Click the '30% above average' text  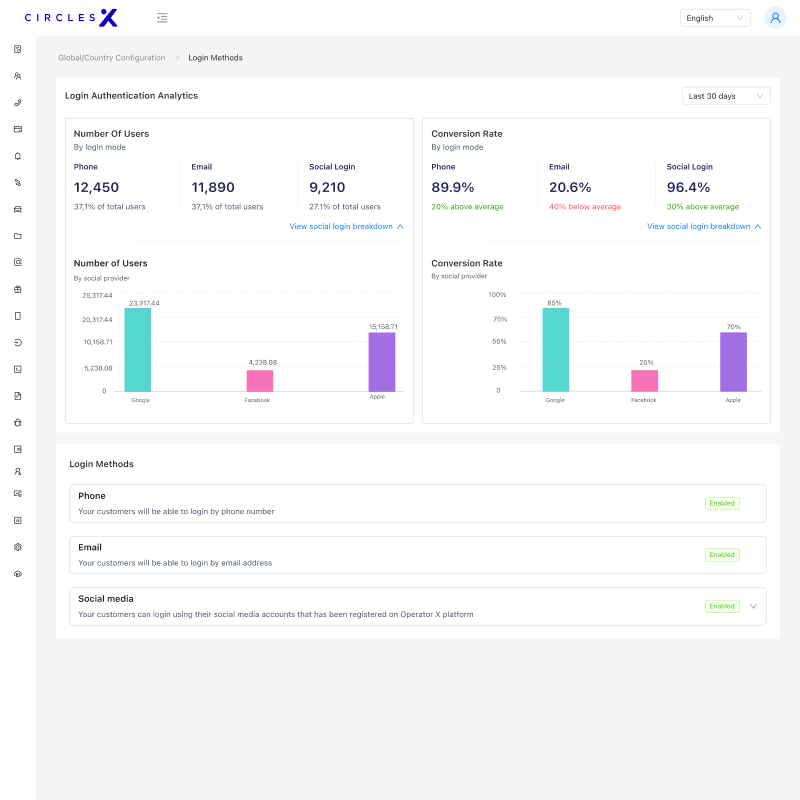pyautogui.click(x=703, y=207)
